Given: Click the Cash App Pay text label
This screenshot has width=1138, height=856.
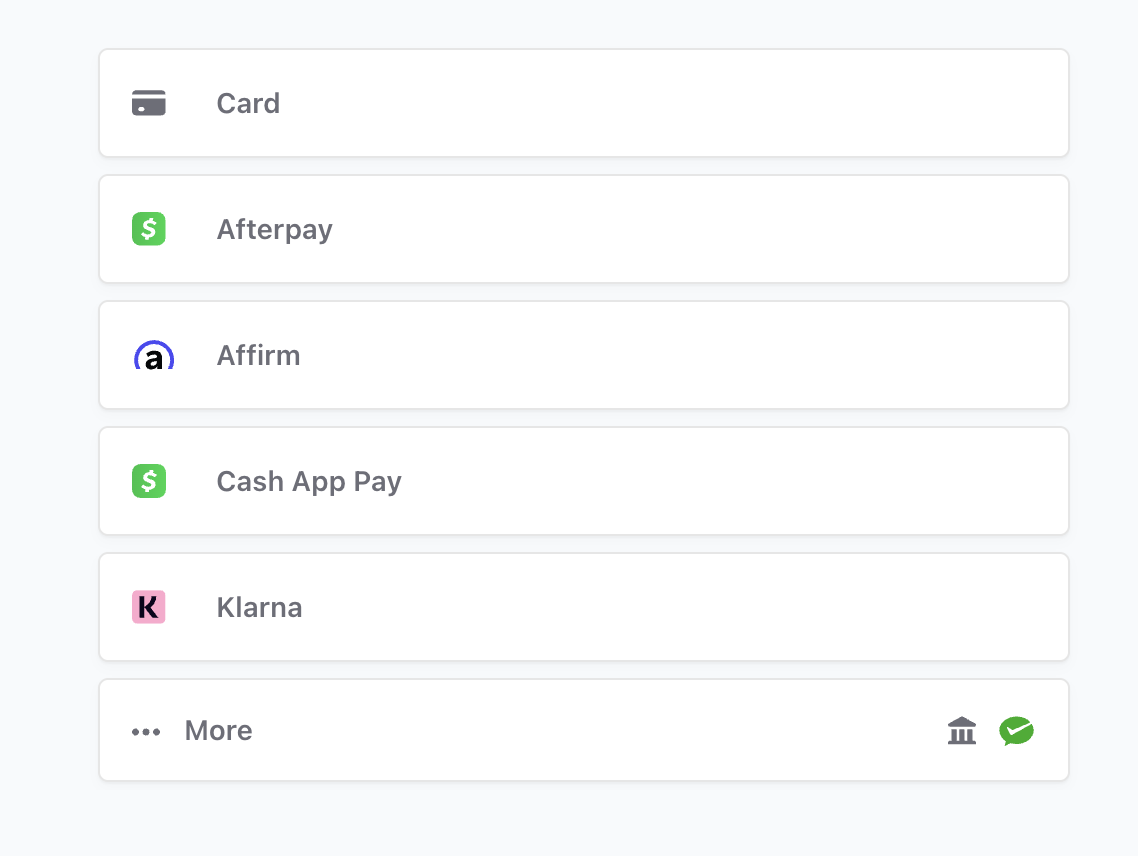Looking at the screenshot, I should 309,482.
